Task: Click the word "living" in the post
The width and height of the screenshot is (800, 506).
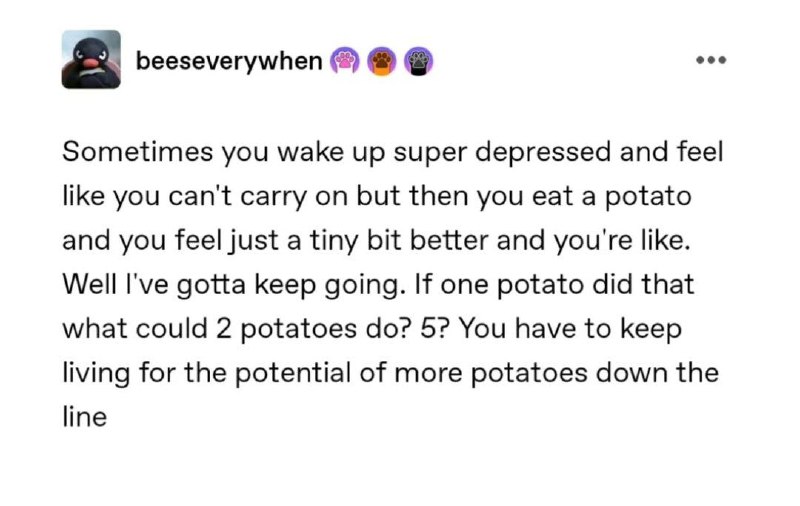Action: [96, 374]
